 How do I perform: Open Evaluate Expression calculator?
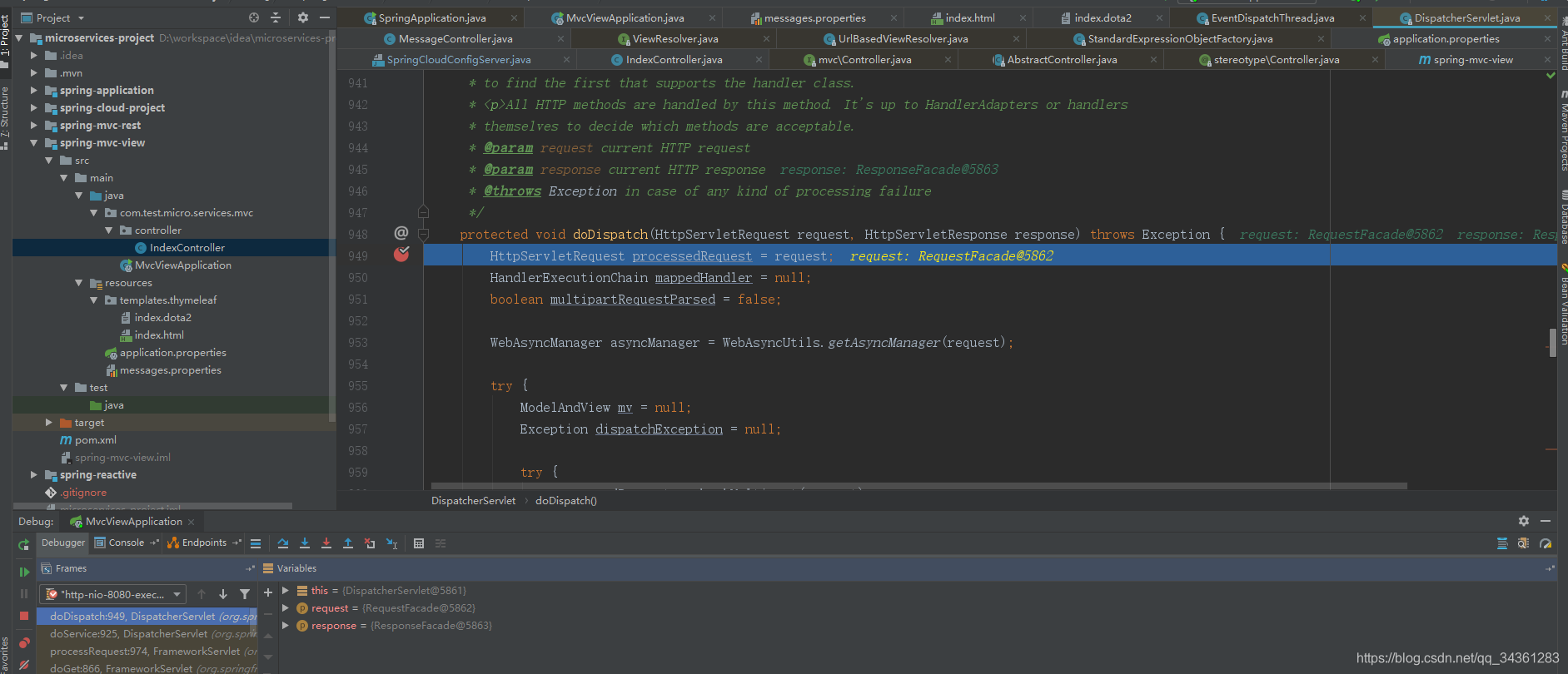[x=419, y=543]
